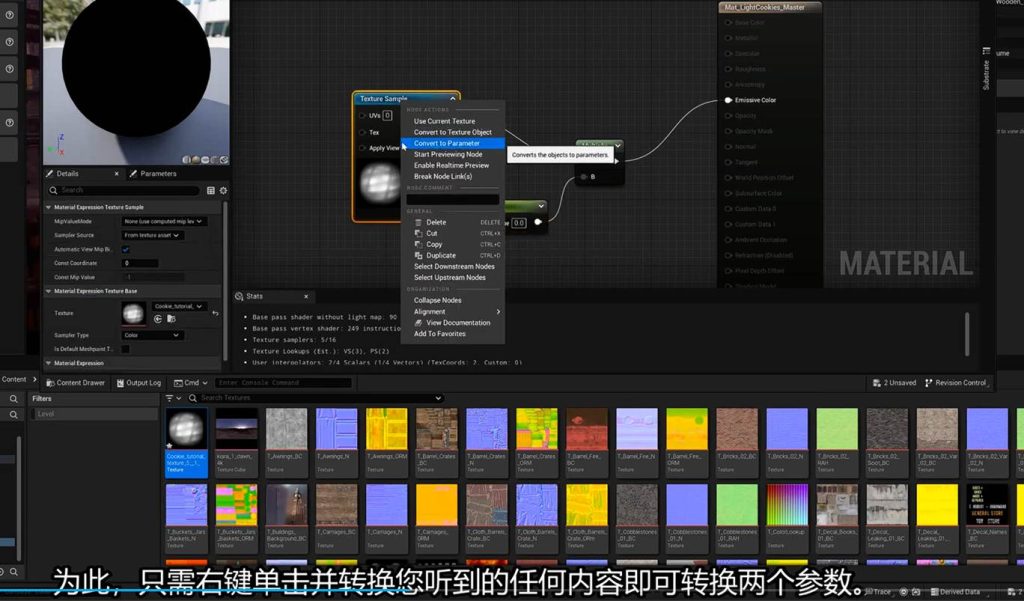Viewport: 1024px width, 601px height.
Task: Select Convert to Parameter menu entry
Action: (x=447, y=143)
